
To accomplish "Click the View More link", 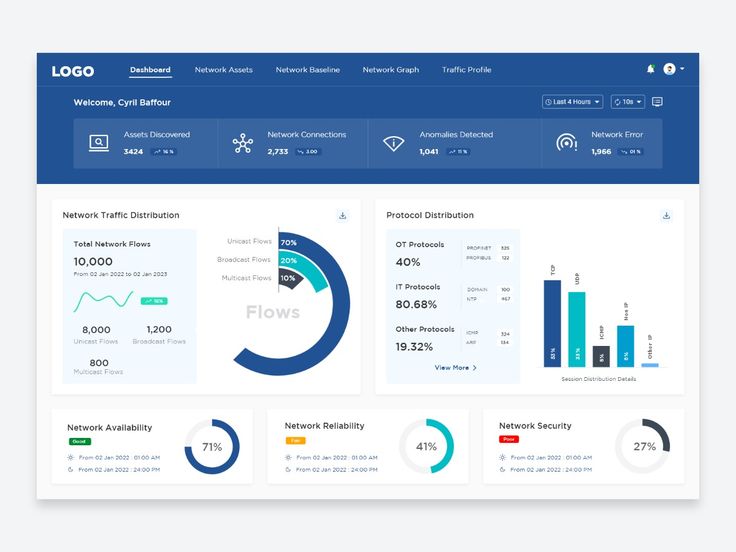I will (x=455, y=368).
